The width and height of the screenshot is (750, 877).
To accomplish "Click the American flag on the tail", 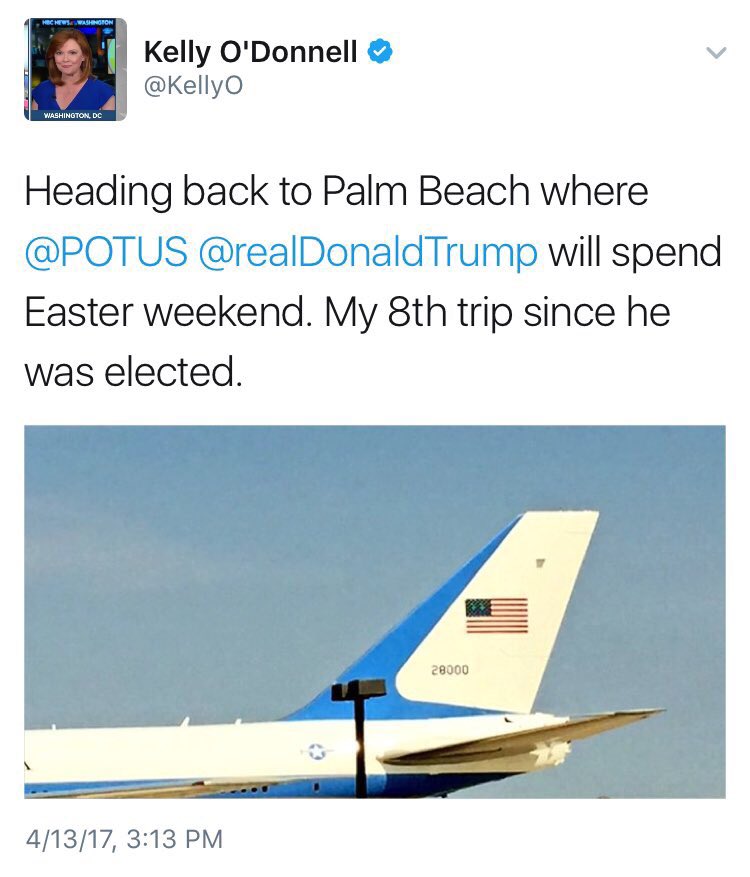I will click(x=497, y=616).
